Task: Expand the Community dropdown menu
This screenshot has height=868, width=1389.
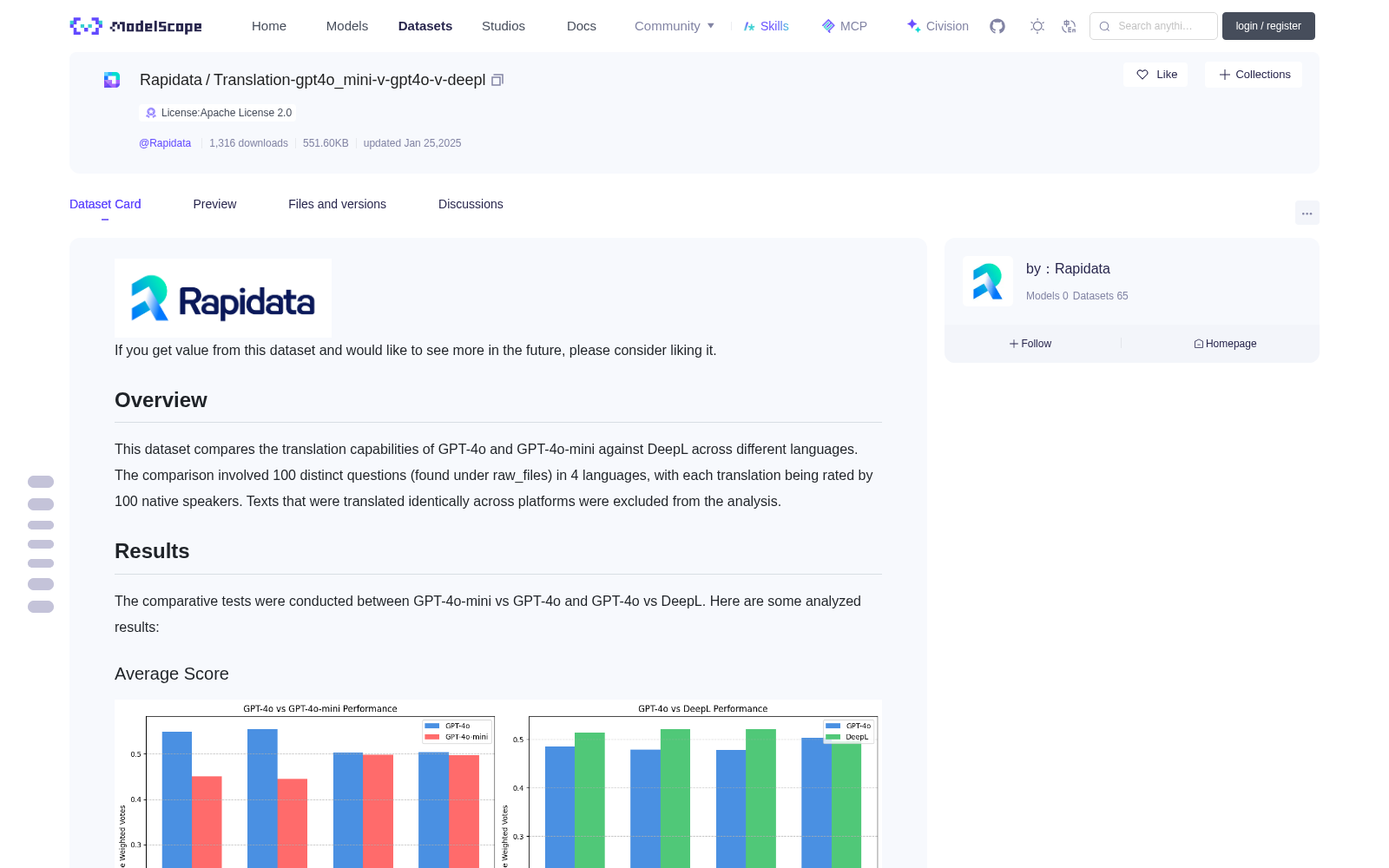Action: coord(675,26)
